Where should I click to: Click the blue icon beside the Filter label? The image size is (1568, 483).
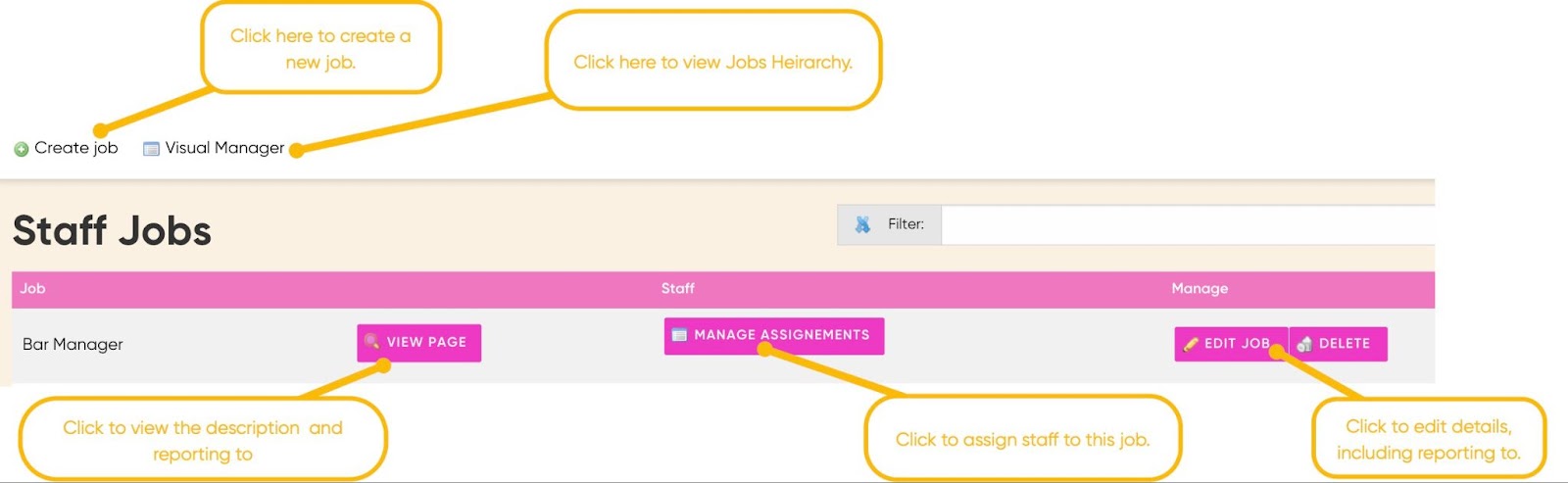pyautogui.click(x=862, y=224)
